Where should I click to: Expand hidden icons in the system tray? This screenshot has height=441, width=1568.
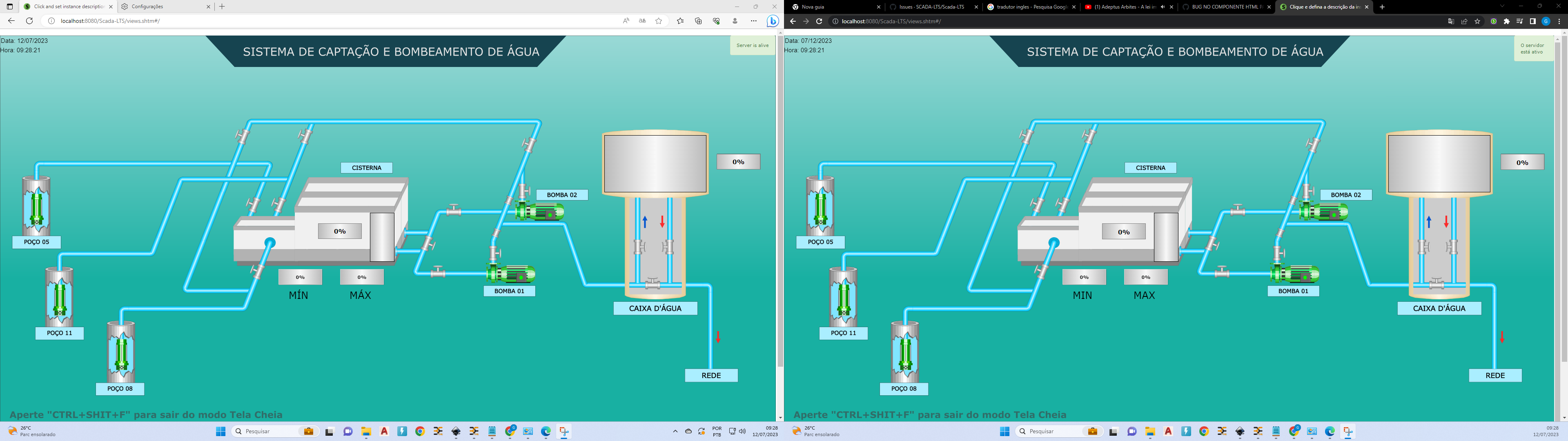tap(676, 431)
